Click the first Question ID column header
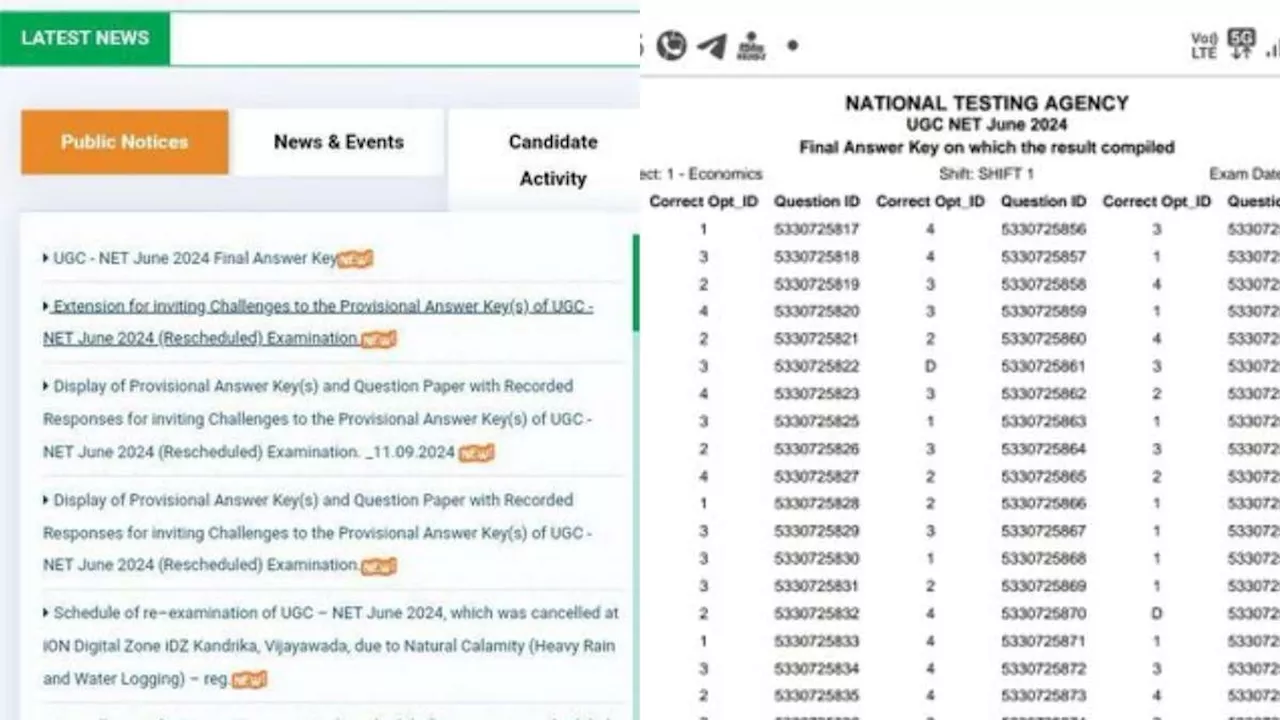 point(816,201)
